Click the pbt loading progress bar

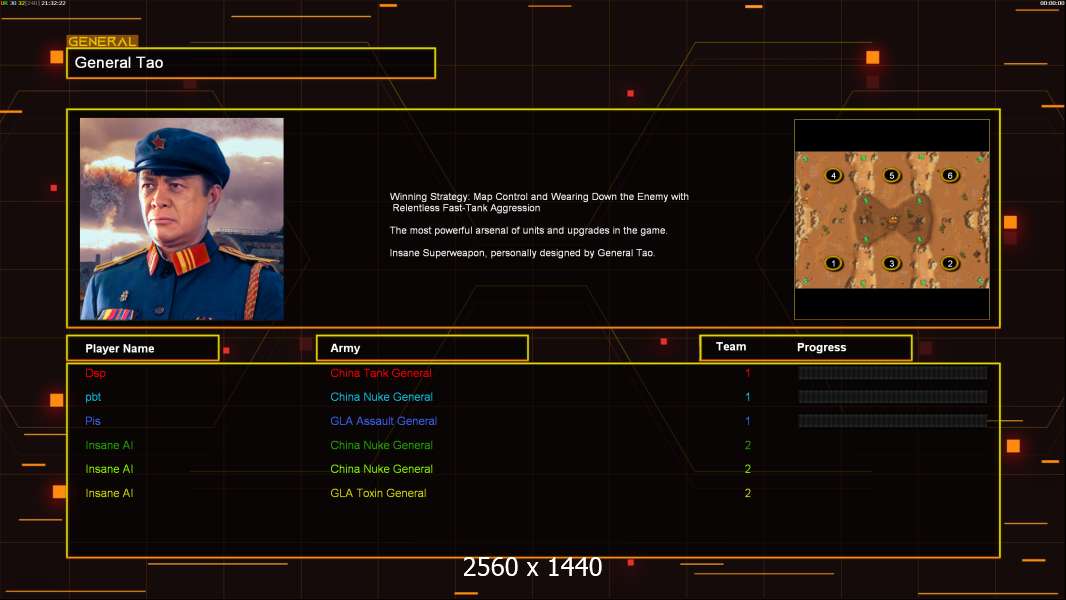click(x=893, y=397)
